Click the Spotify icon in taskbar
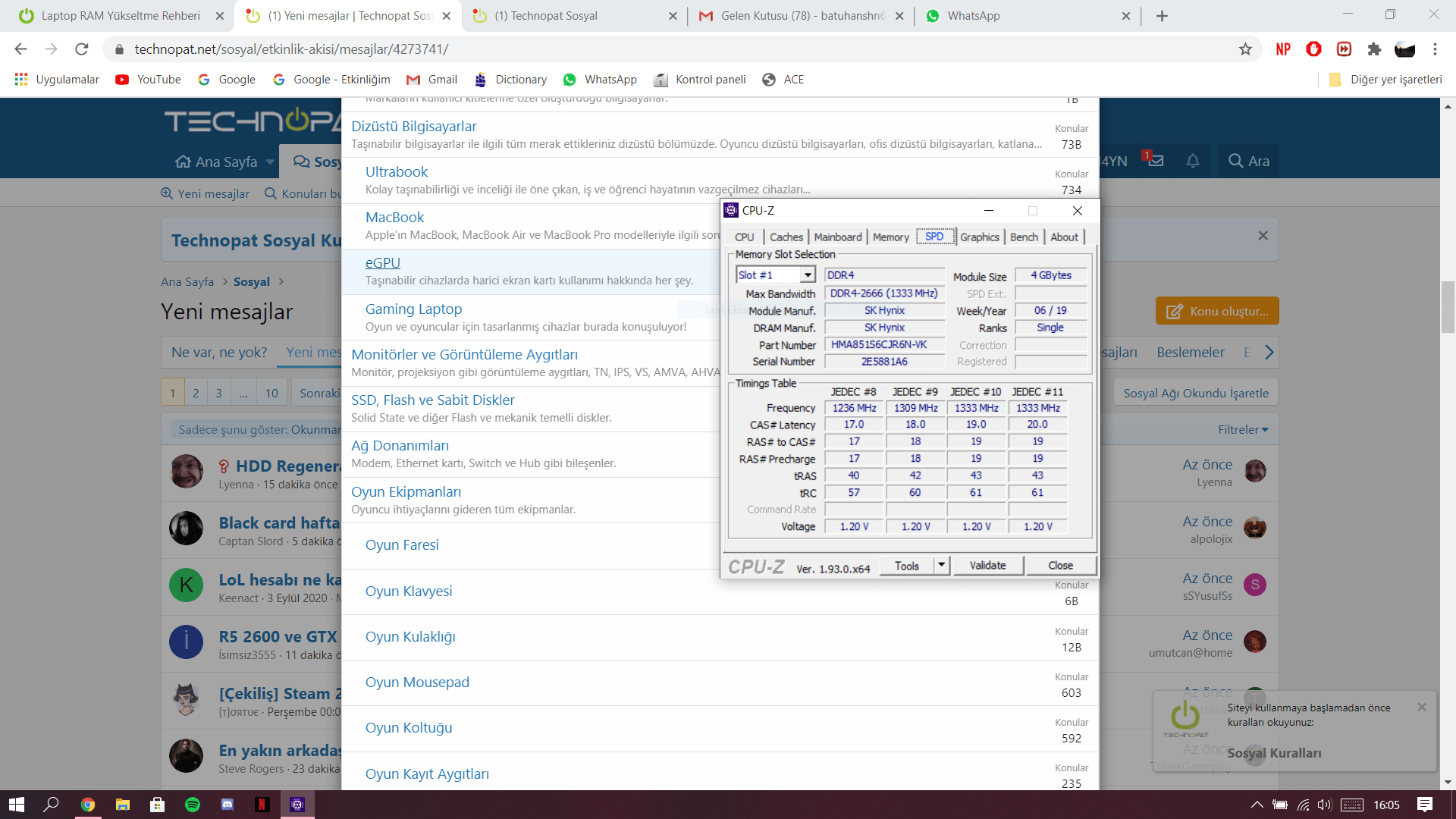Viewport: 1456px width, 819px height. [193, 805]
